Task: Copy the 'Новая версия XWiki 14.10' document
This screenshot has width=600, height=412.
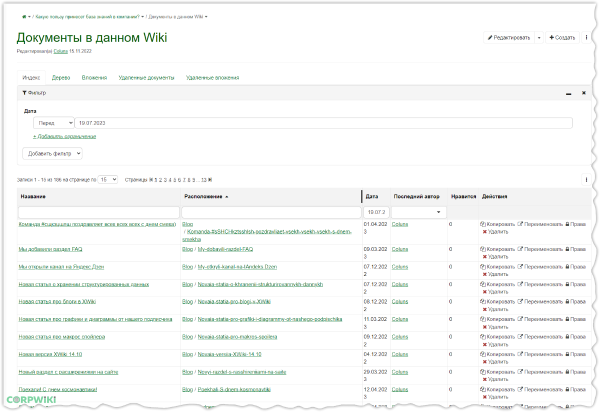Action: tap(497, 355)
